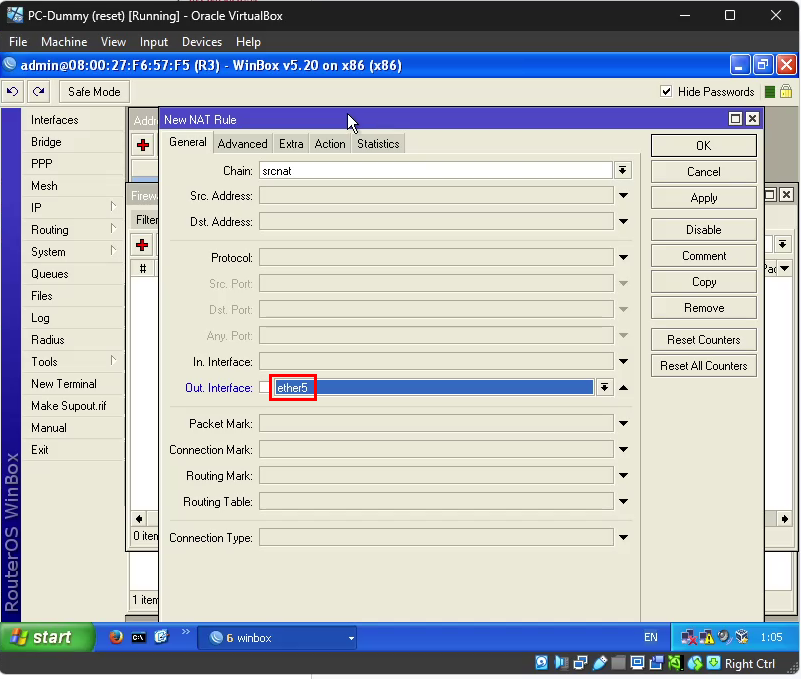Click VirtualBox USB status icon
801x679 pixels.
600,663
